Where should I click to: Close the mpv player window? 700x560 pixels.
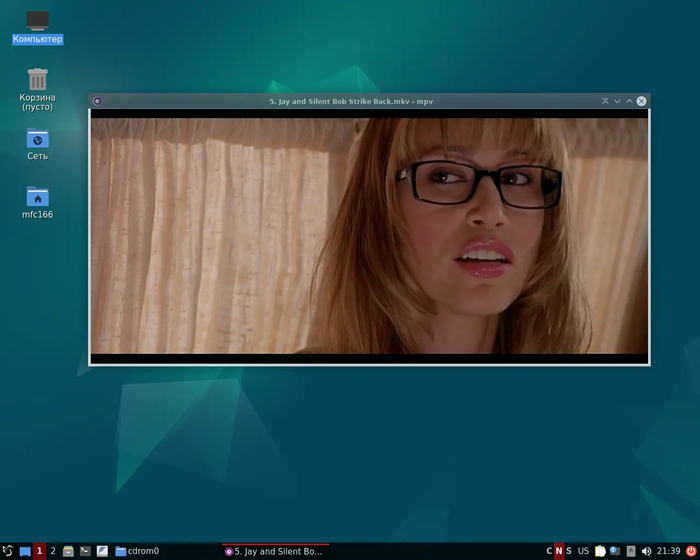tap(641, 101)
